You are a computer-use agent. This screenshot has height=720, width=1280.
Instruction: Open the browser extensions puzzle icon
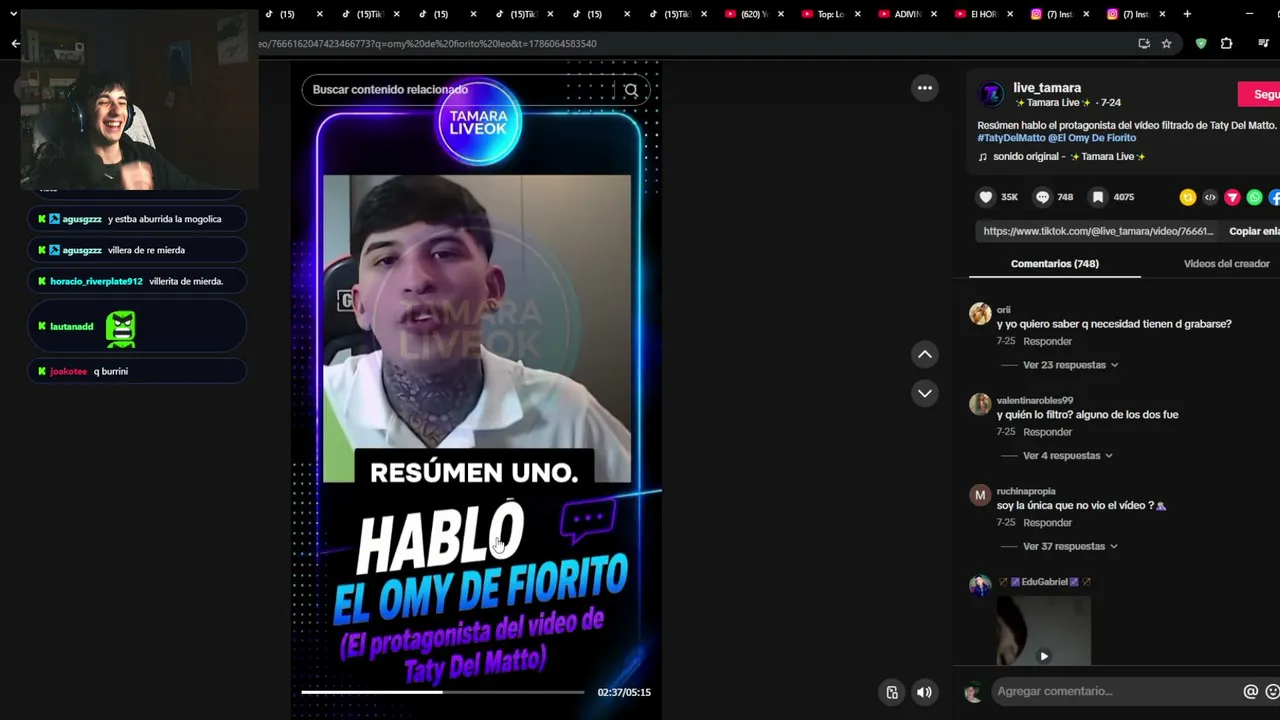pyautogui.click(x=1226, y=43)
